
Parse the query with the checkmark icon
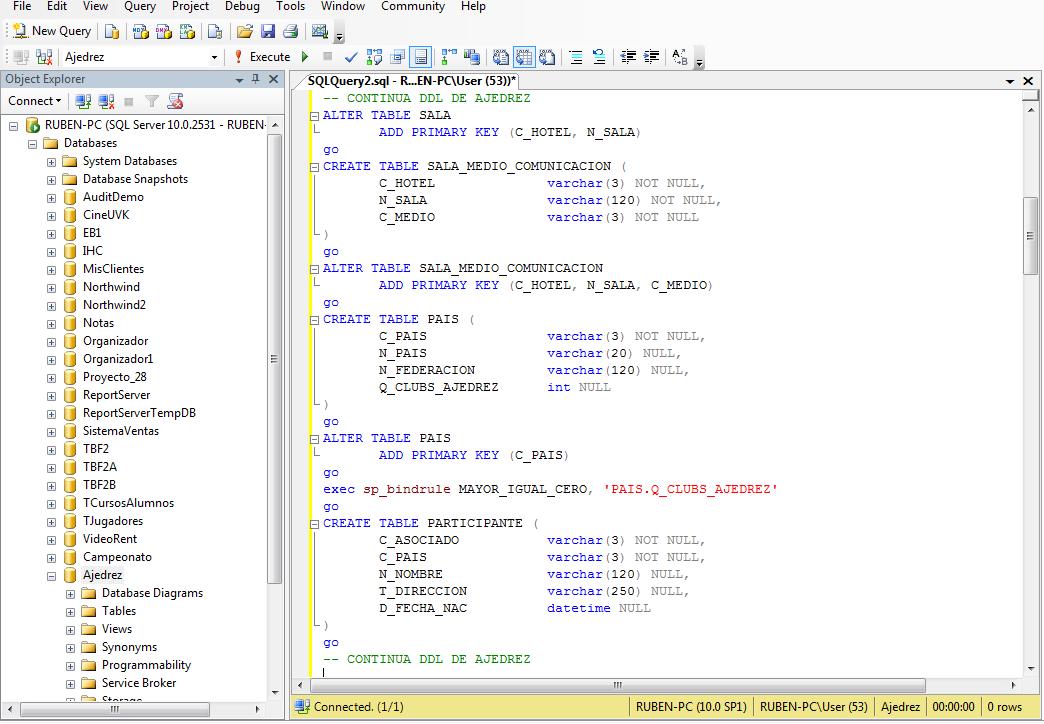(x=350, y=57)
